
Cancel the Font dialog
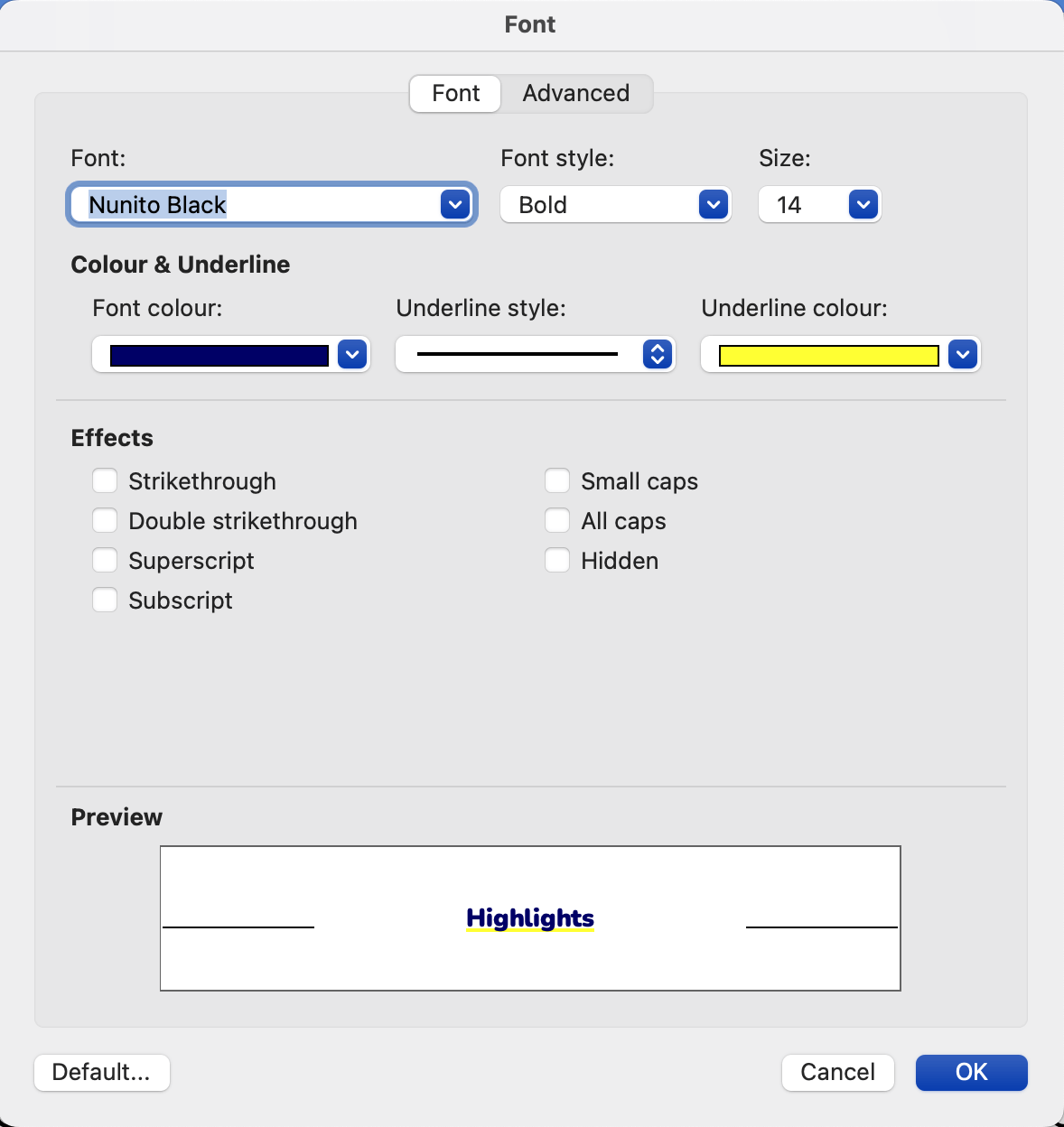click(x=838, y=1072)
